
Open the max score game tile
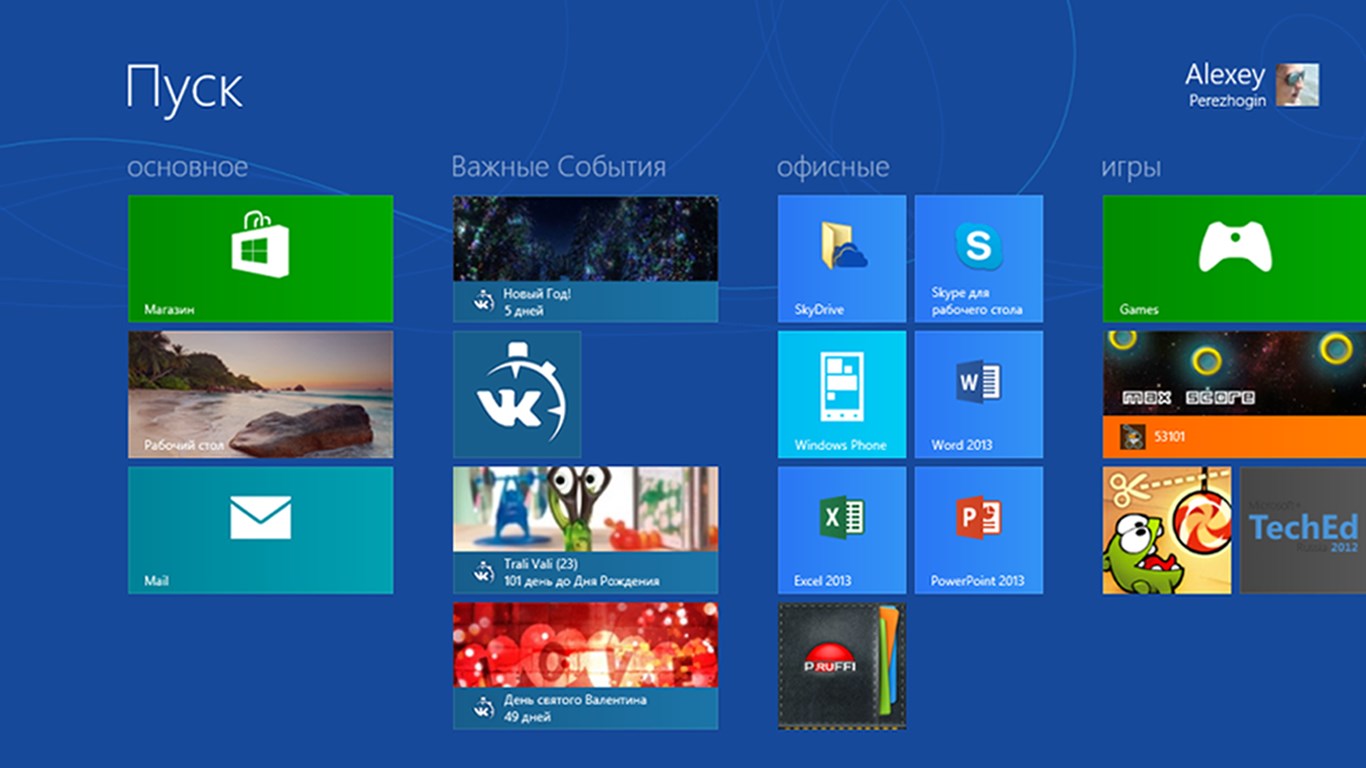[x=1234, y=394]
